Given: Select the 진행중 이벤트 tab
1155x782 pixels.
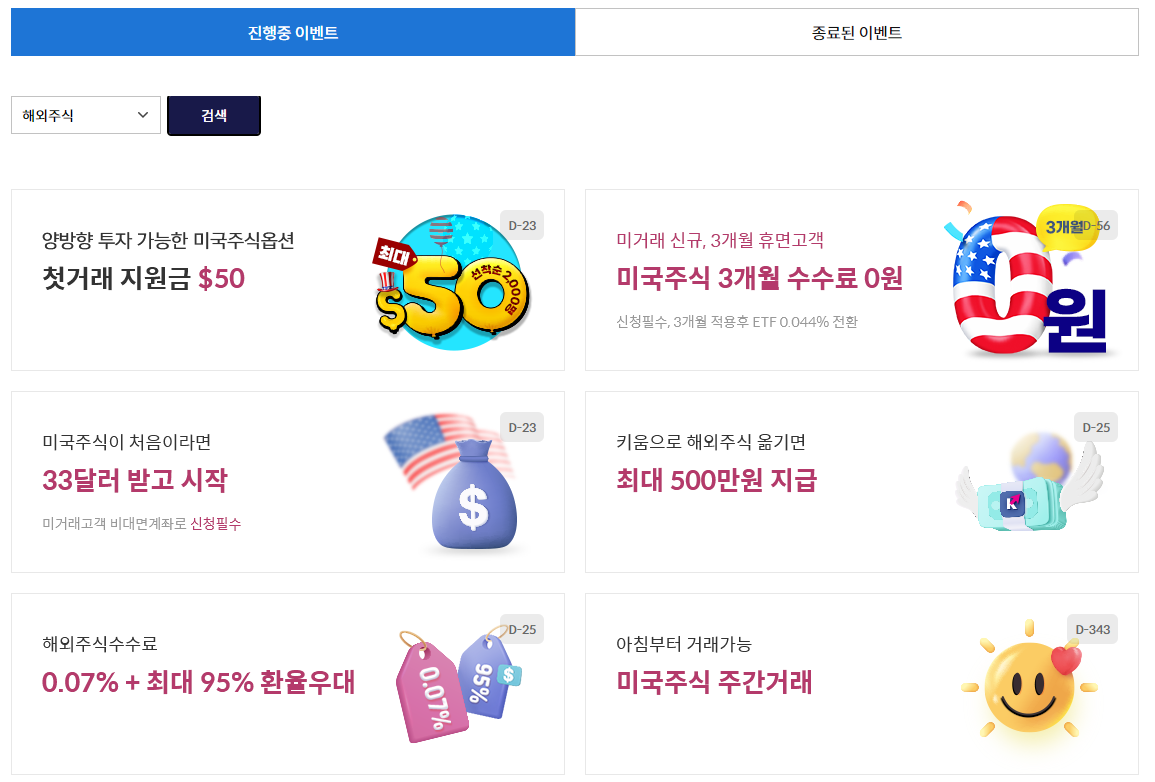Looking at the screenshot, I should [x=292, y=31].
